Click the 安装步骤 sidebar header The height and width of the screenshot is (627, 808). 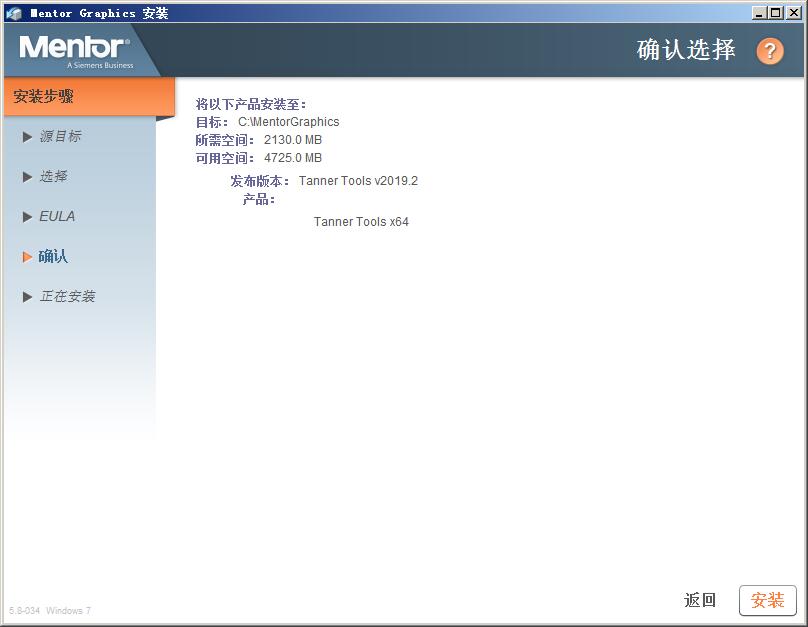pyautogui.click(x=89, y=96)
